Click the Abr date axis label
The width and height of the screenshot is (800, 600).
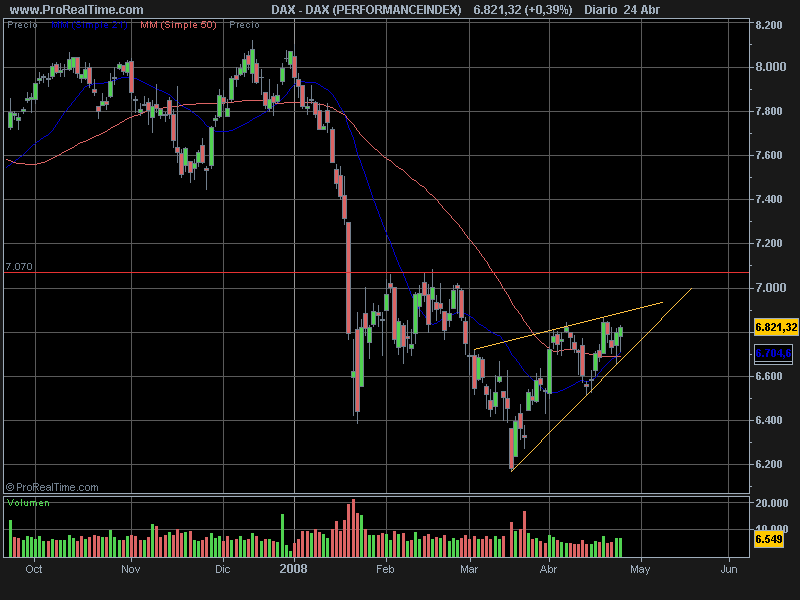pyautogui.click(x=548, y=569)
